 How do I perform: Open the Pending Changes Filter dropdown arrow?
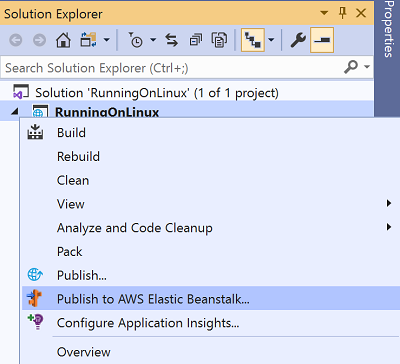[153, 40]
